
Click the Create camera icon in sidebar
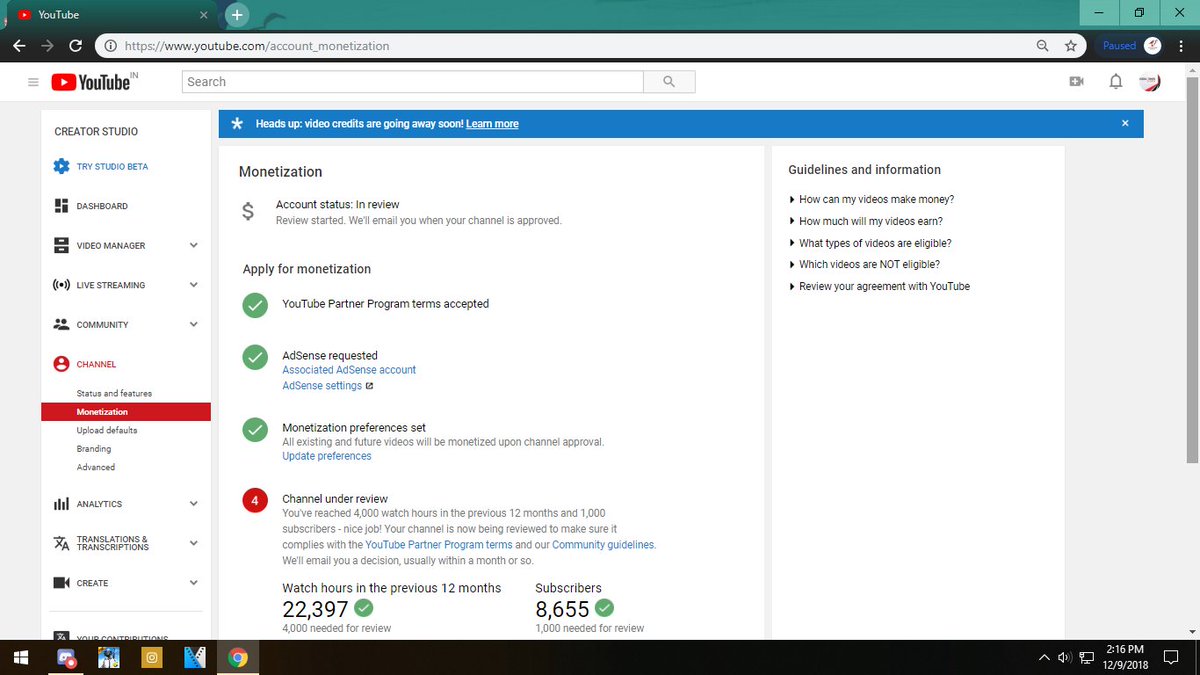[x=61, y=583]
